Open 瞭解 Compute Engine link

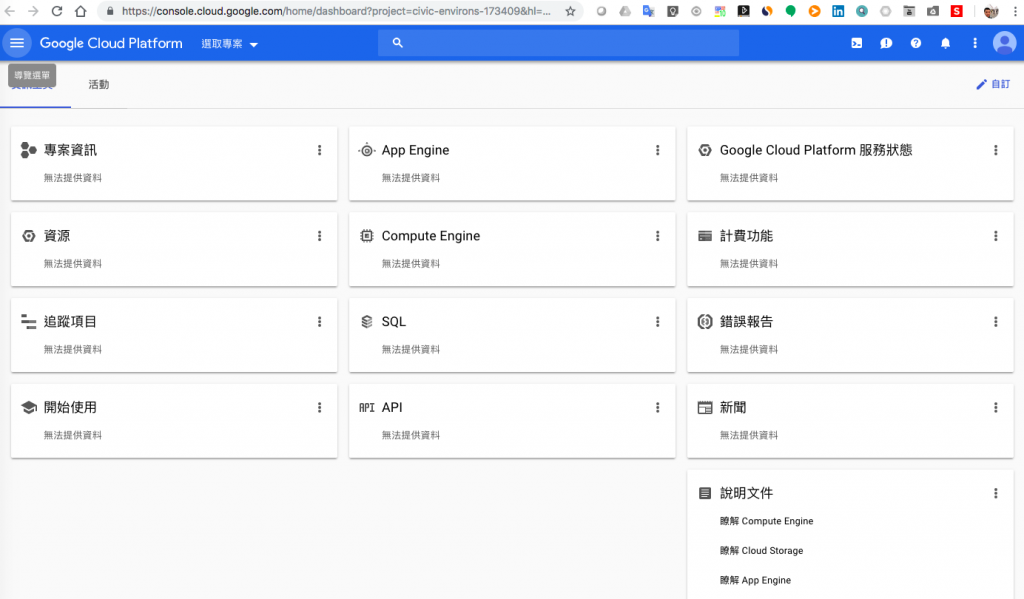tap(767, 521)
